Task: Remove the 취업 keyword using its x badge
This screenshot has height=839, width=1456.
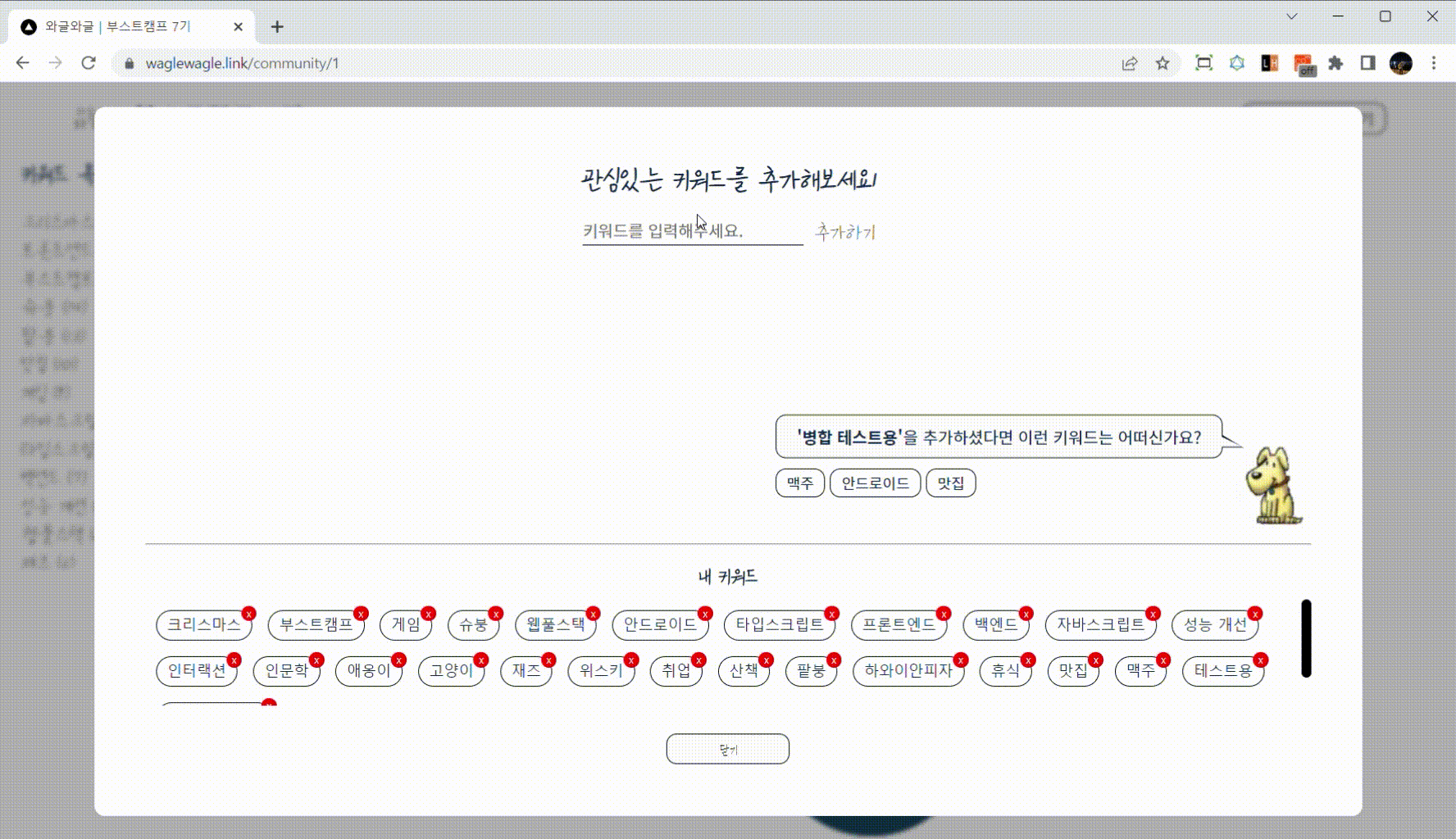Action: [698, 660]
